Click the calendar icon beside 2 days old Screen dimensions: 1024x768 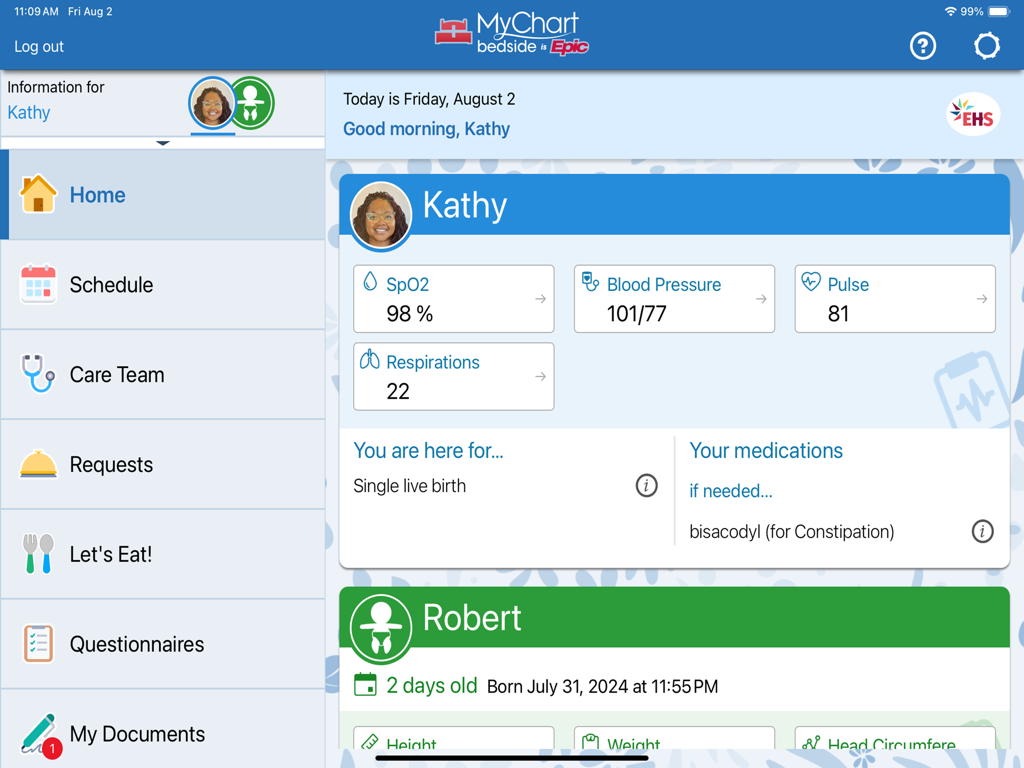(x=365, y=685)
